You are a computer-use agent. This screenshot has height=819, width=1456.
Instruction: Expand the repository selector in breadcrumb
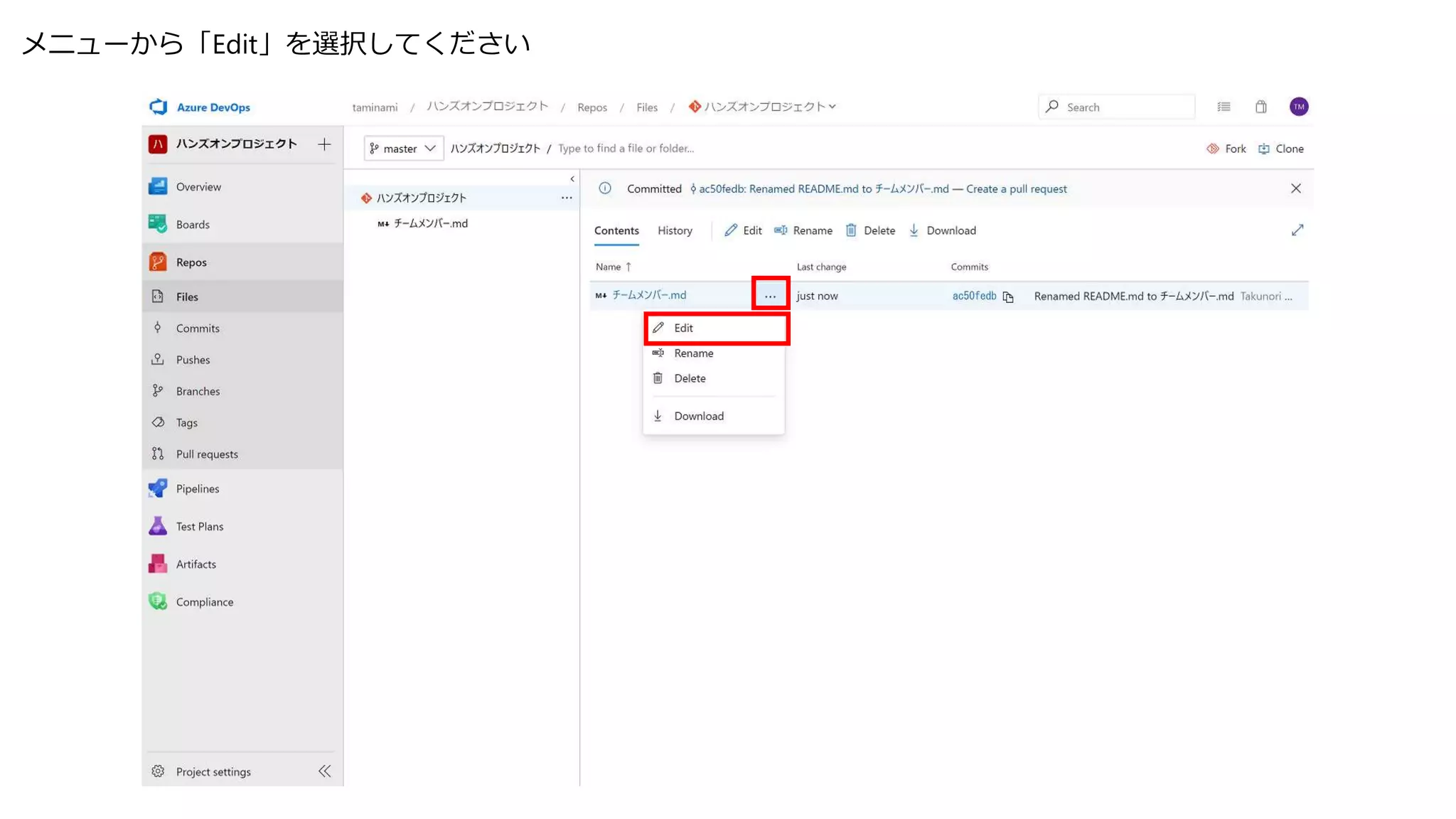pyautogui.click(x=762, y=107)
